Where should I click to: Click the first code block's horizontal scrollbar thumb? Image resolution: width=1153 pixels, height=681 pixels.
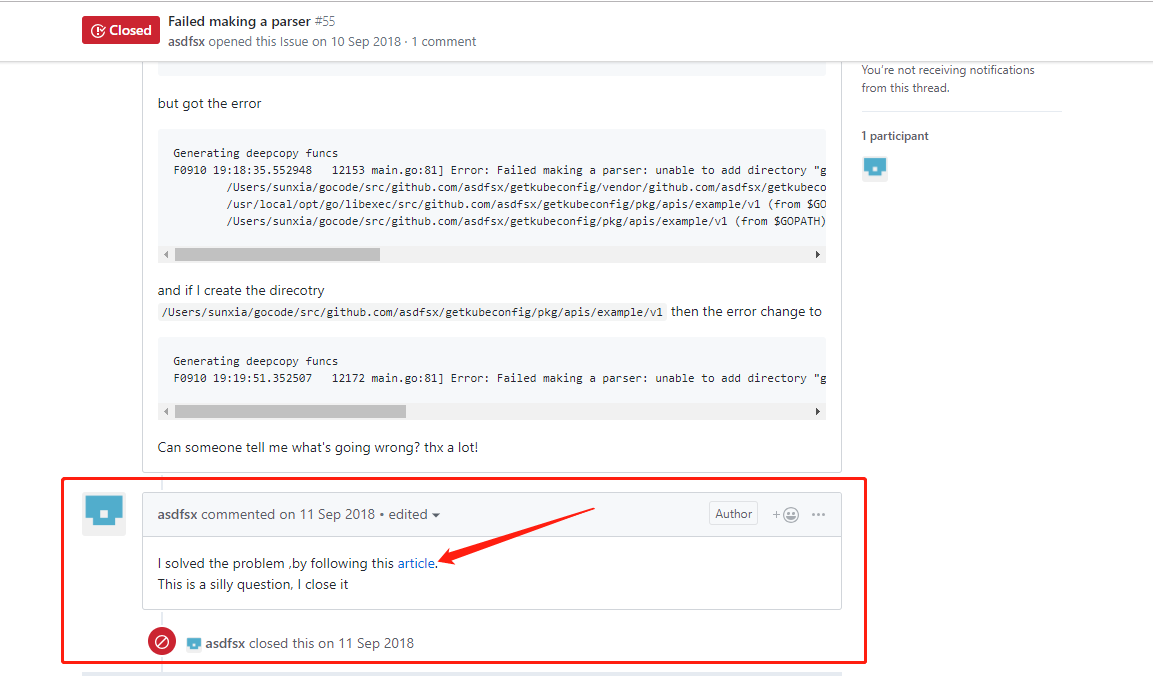point(277,254)
